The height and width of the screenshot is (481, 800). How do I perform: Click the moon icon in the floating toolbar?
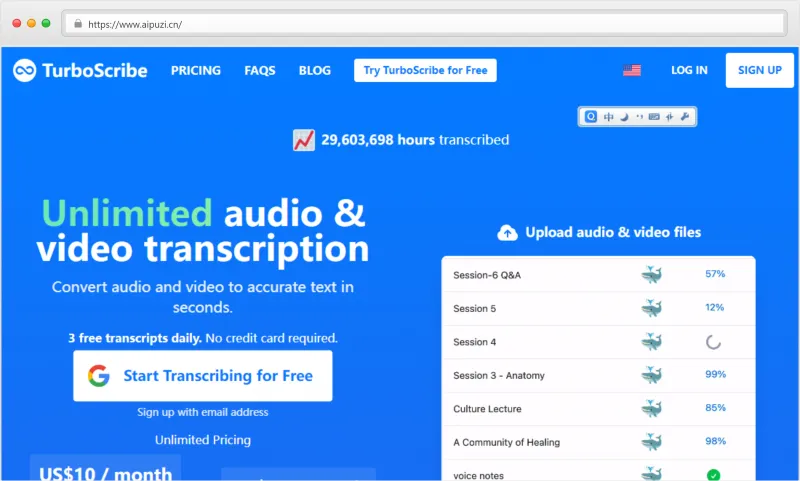tap(624, 117)
